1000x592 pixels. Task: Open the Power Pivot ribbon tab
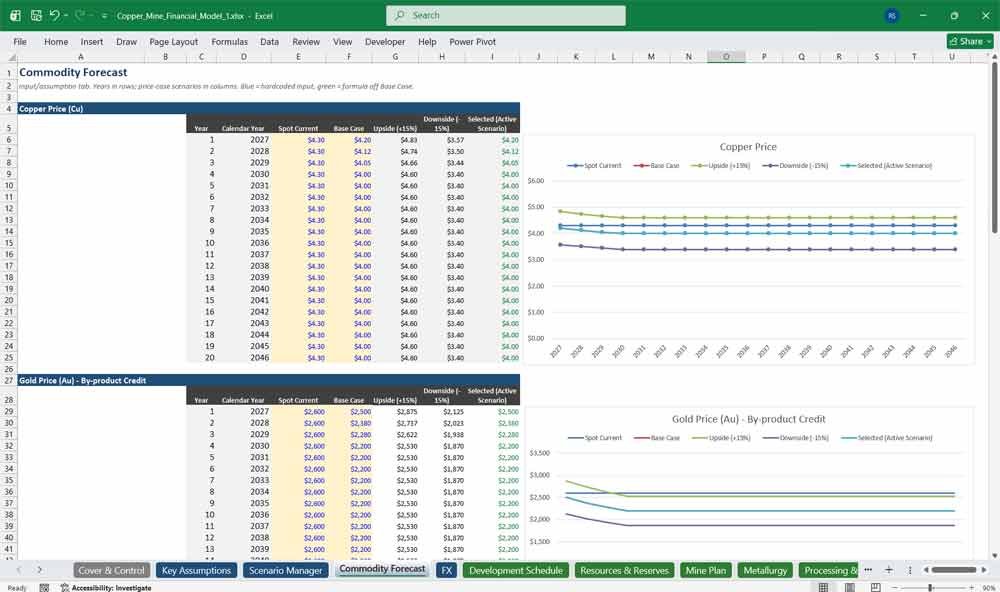point(473,41)
